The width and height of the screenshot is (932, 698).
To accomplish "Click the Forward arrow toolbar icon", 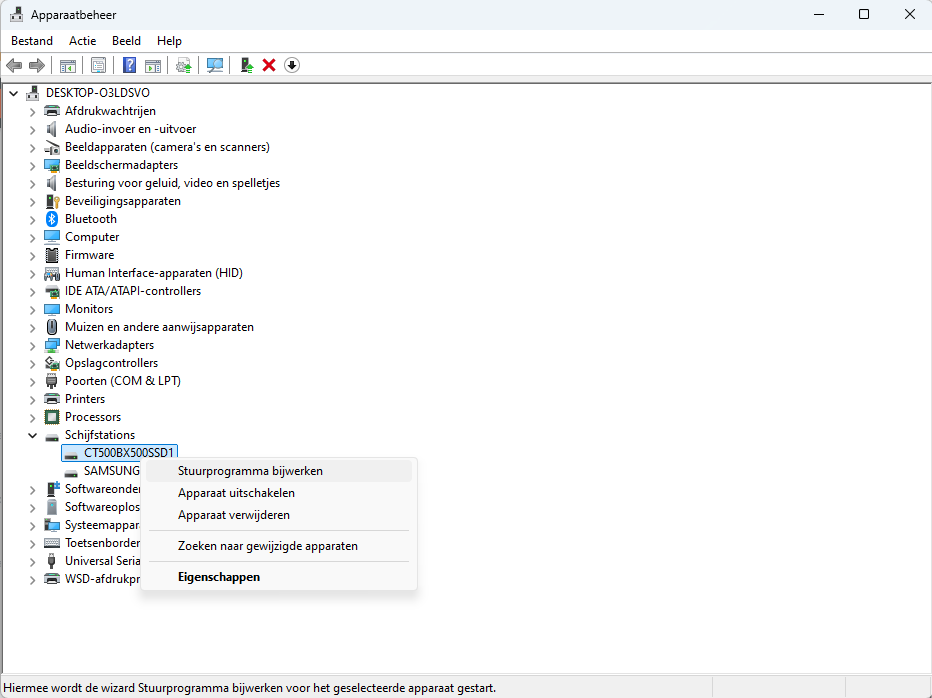I will (x=37, y=65).
